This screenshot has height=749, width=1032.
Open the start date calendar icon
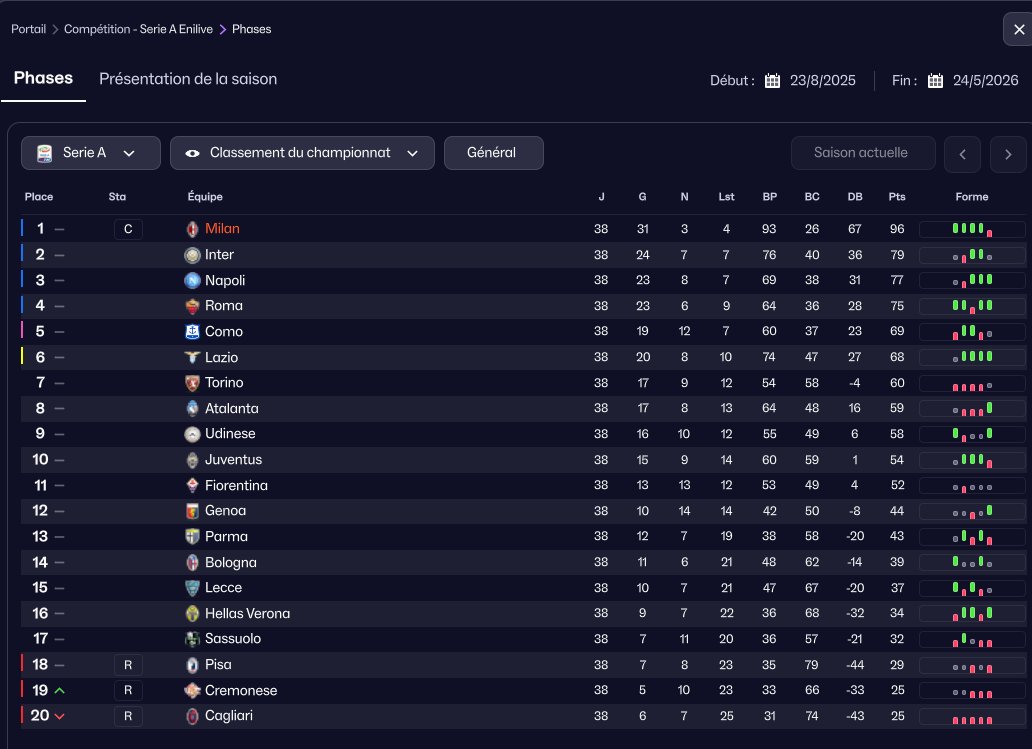[x=772, y=81]
